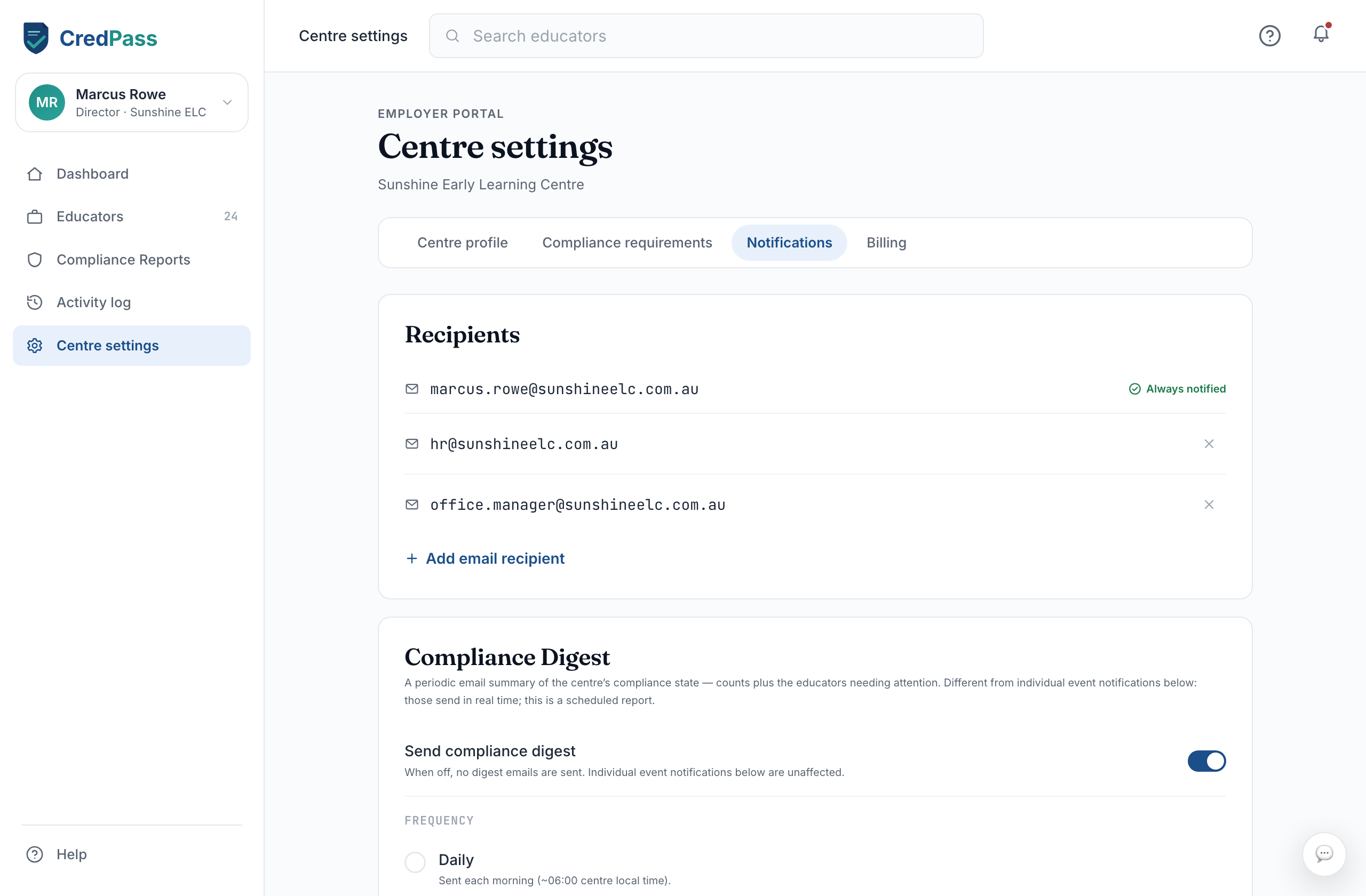Open the Billing tab
Screen dimensions: 1366x896
pyautogui.click(x=886, y=243)
